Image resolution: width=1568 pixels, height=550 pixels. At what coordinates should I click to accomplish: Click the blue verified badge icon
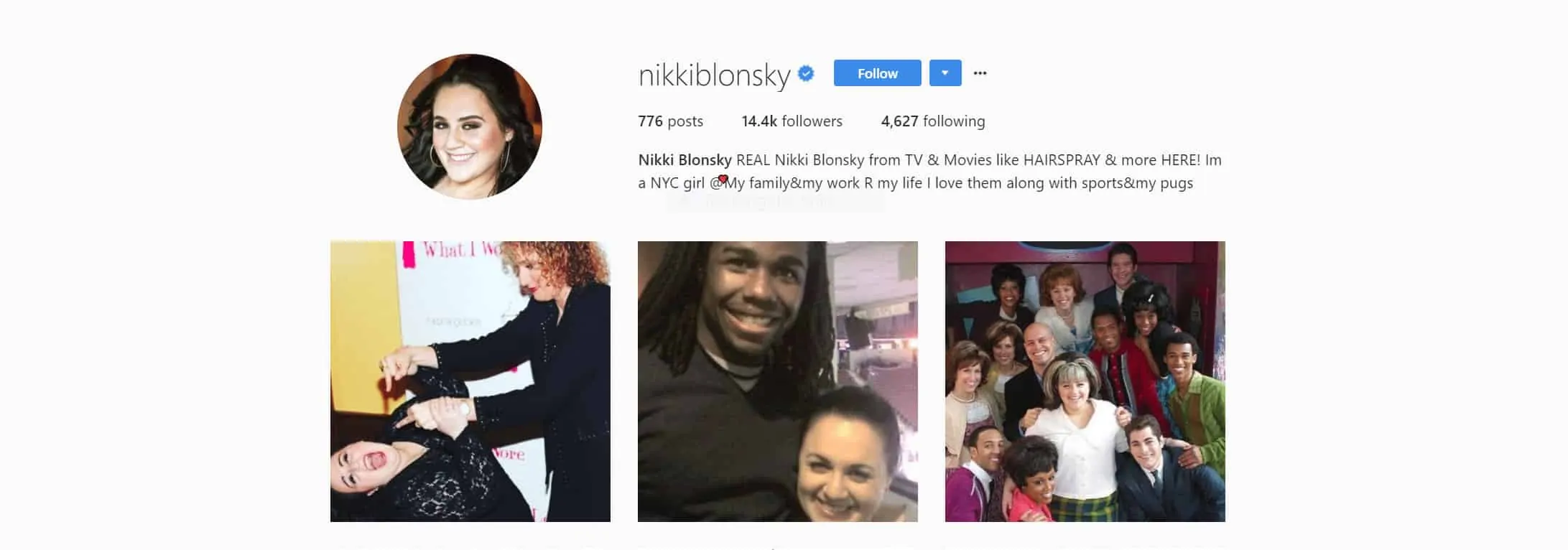pos(806,73)
